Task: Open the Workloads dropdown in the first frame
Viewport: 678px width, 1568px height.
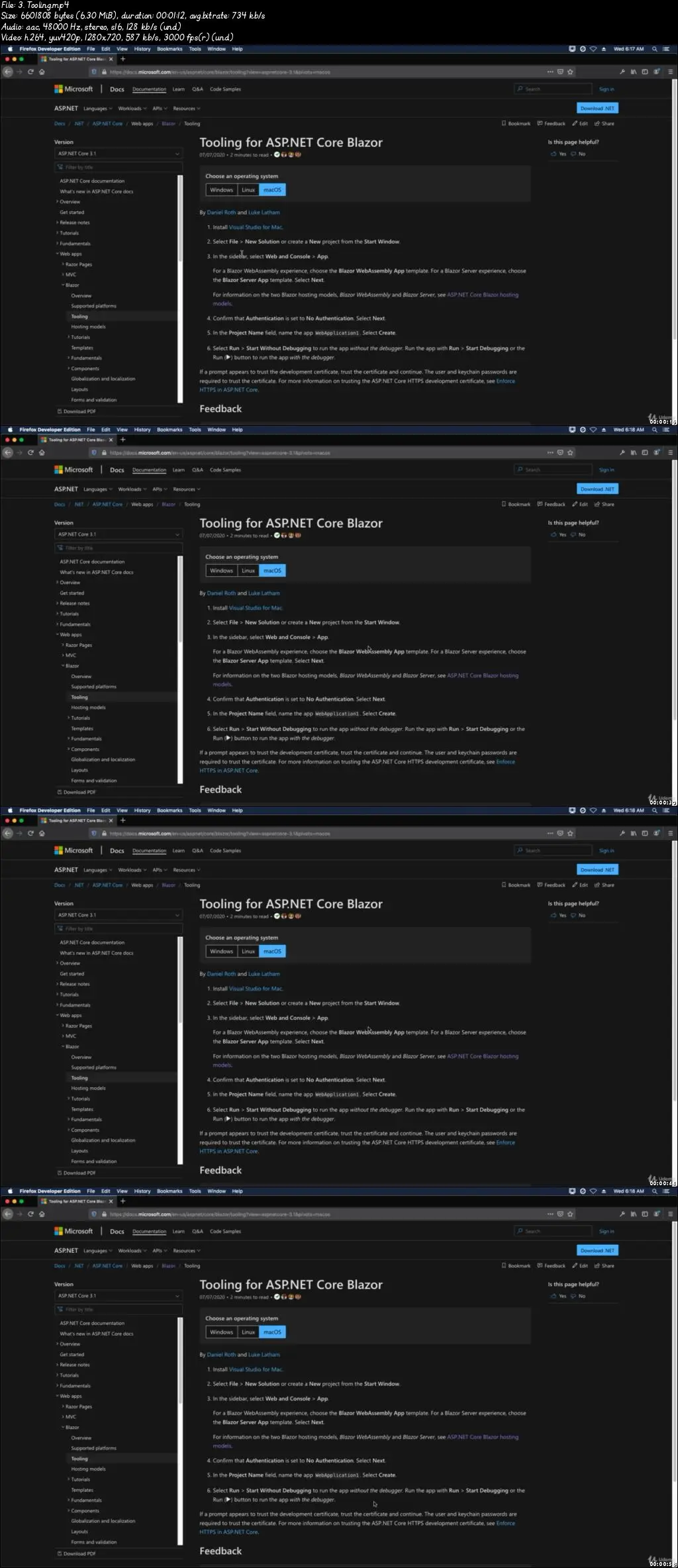Action: click(x=132, y=109)
